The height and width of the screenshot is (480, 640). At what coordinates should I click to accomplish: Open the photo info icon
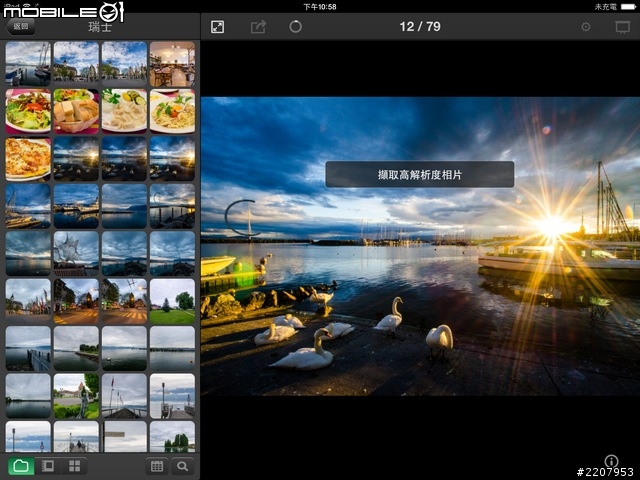click(x=611, y=461)
